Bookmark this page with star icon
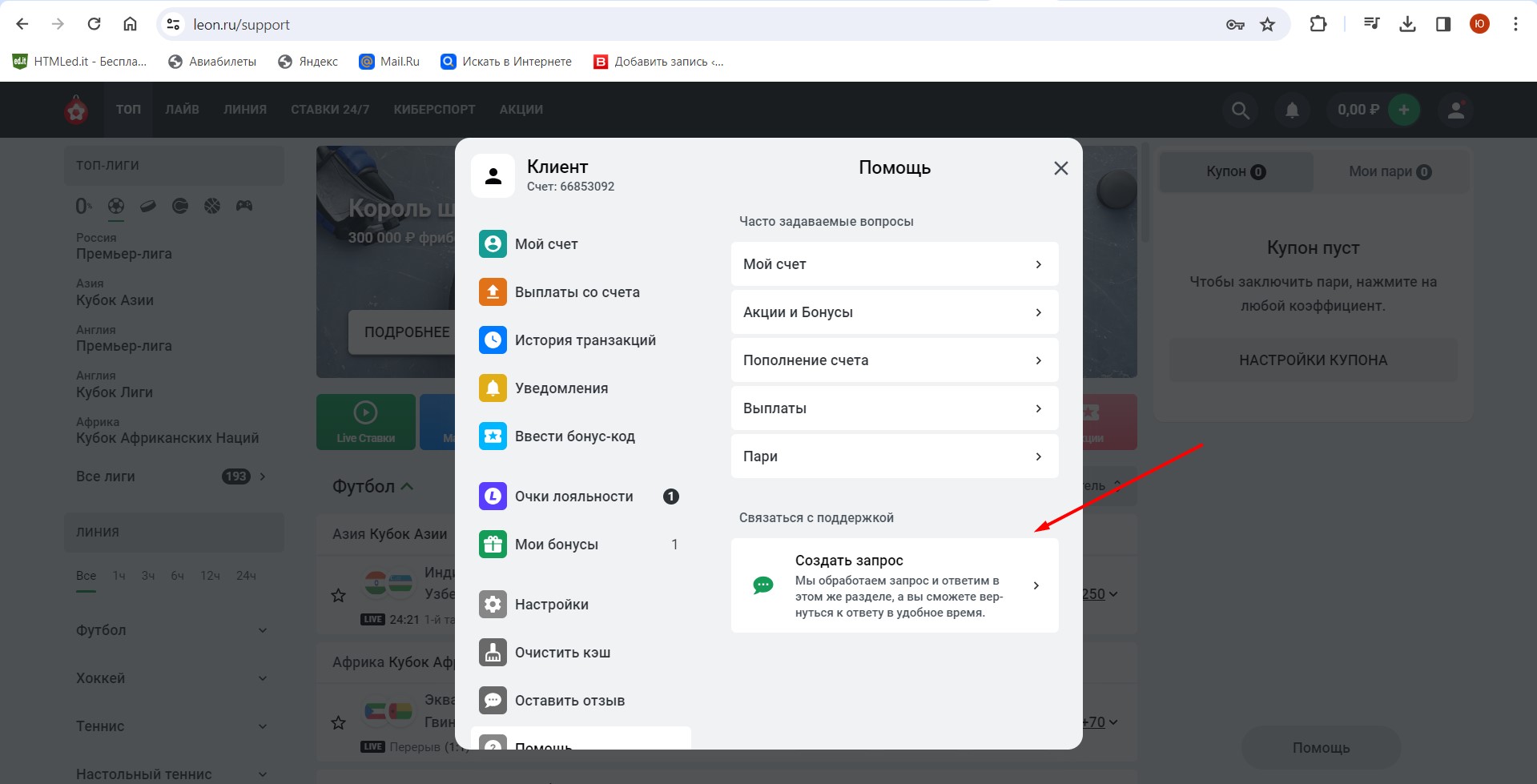Screen dimensions: 1537x784 pos(1267,25)
